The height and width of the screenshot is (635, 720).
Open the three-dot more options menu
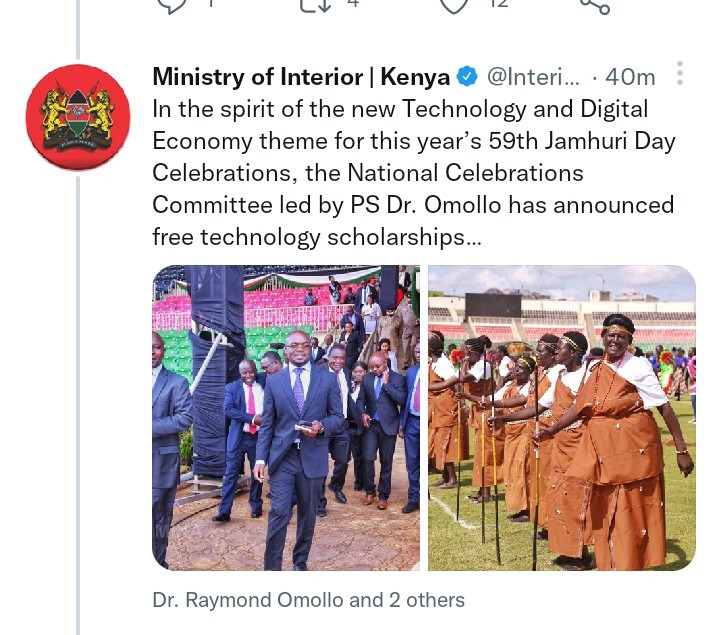(x=680, y=73)
